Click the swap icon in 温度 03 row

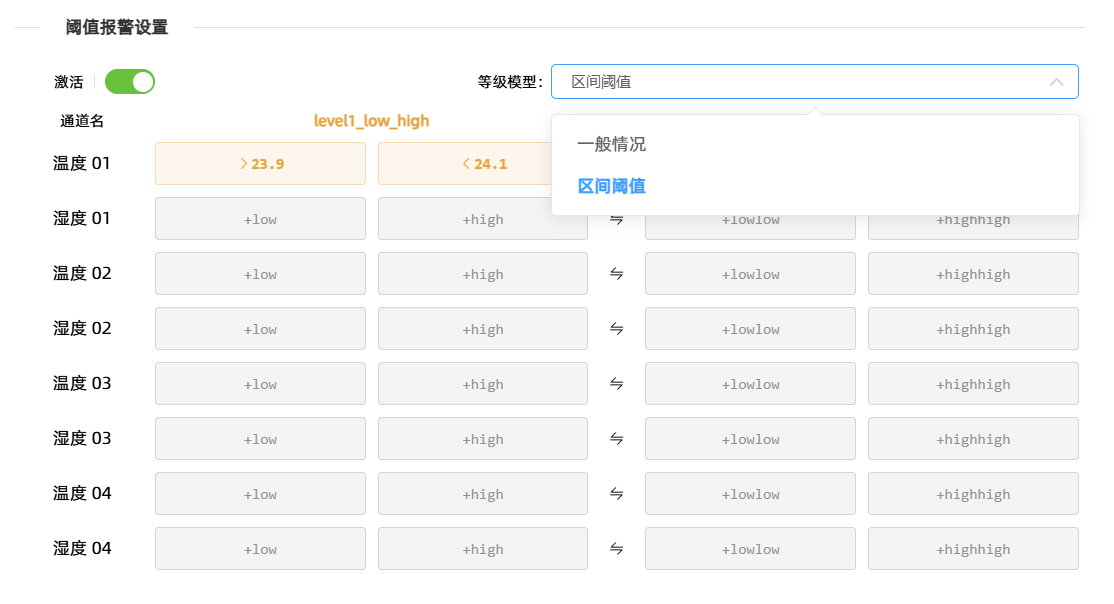pyautogui.click(x=616, y=384)
